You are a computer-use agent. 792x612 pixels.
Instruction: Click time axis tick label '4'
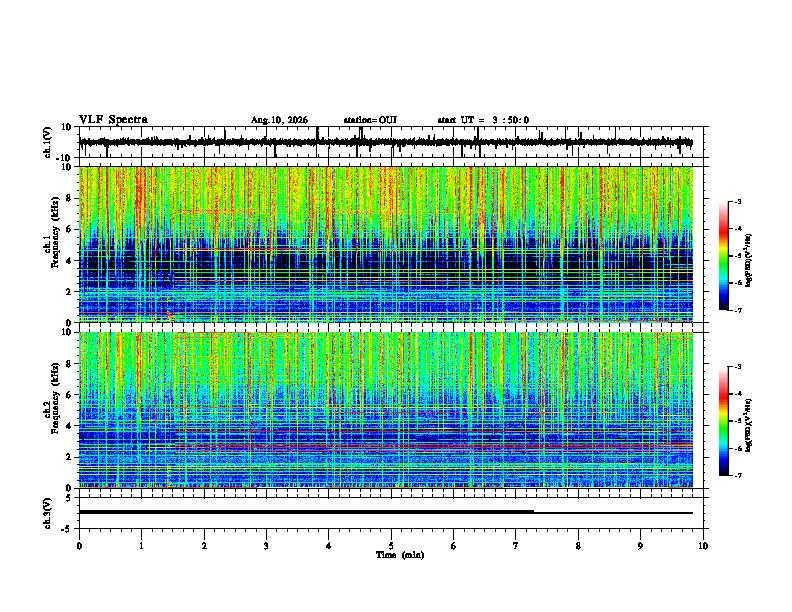click(x=329, y=546)
